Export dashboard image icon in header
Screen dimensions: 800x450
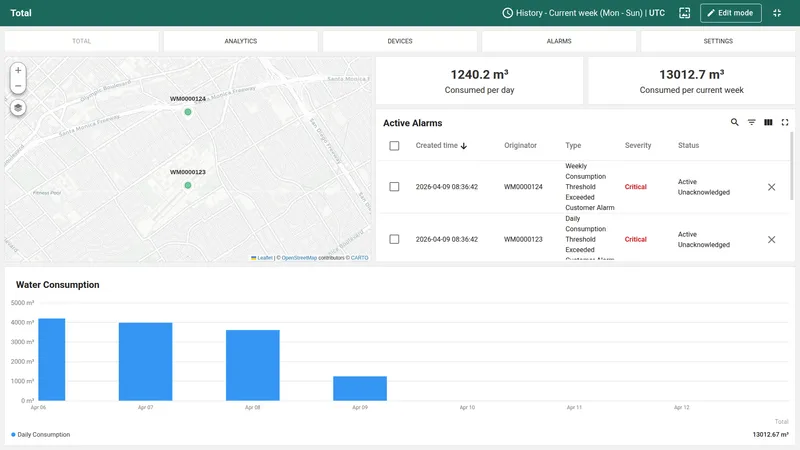tap(684, 13)
